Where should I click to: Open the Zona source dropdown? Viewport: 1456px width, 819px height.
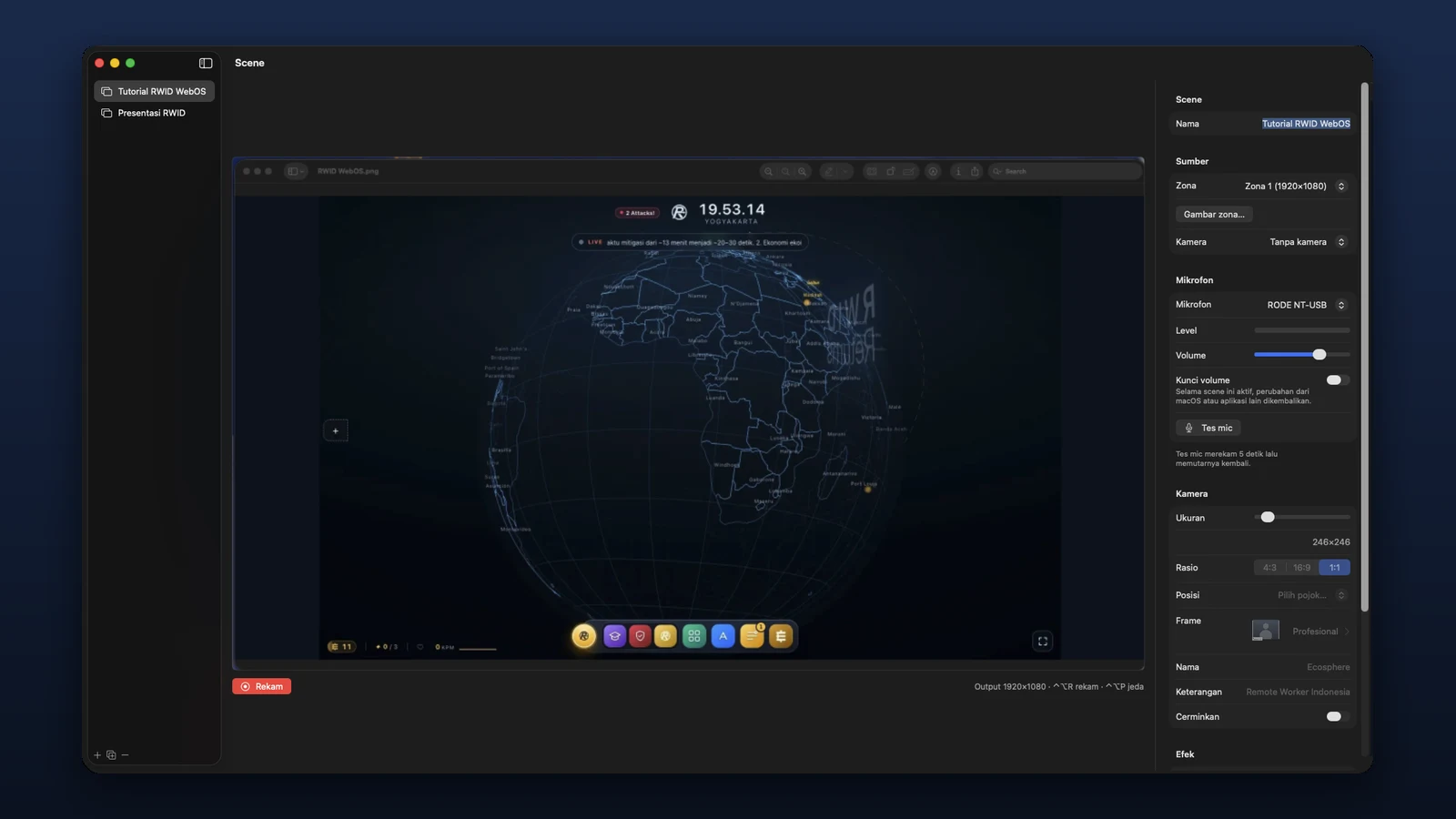click(1296, 186)
